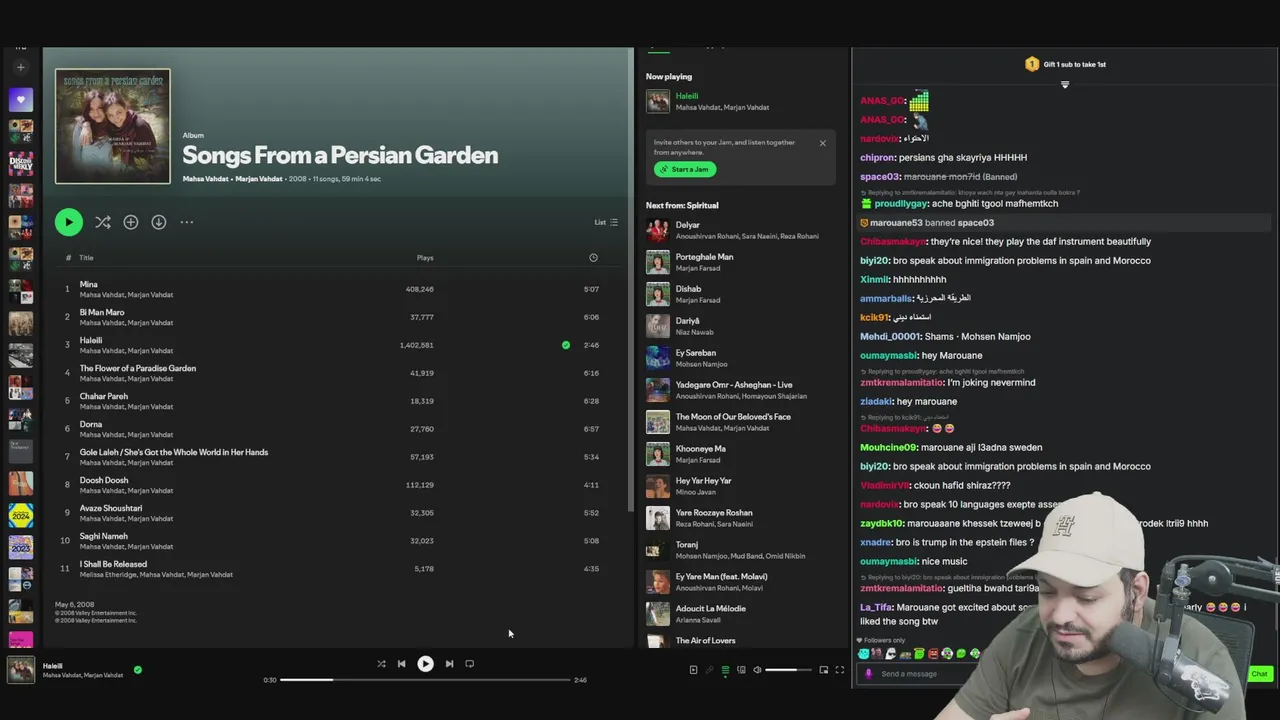Download the album
The width and height of the screenshot is (1280, 720).
[159, 222]
